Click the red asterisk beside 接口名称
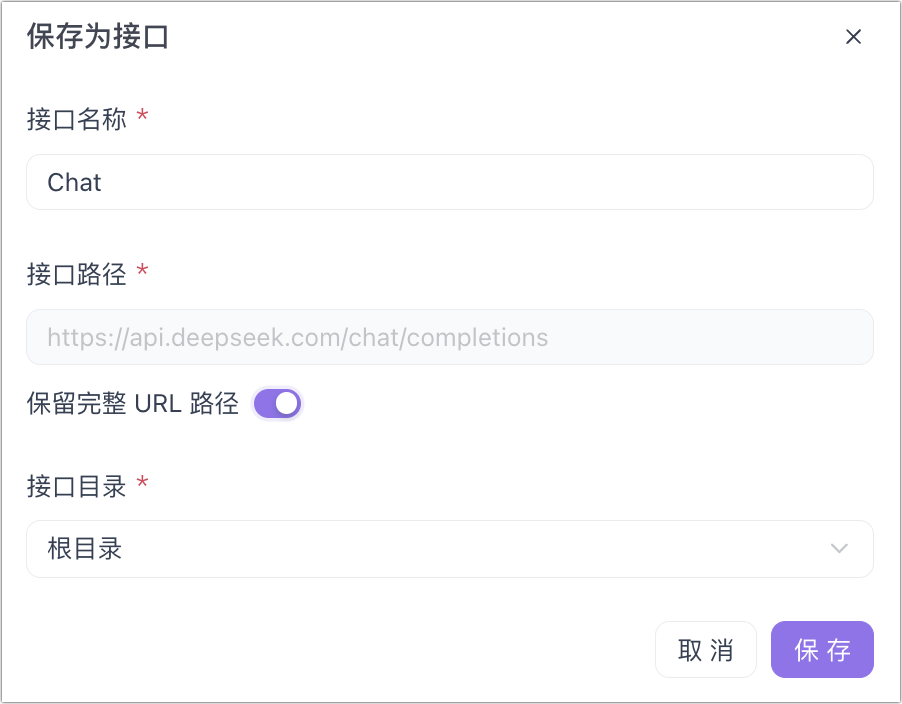This screenshot has width=902, height=704. (x=142, y=118)
